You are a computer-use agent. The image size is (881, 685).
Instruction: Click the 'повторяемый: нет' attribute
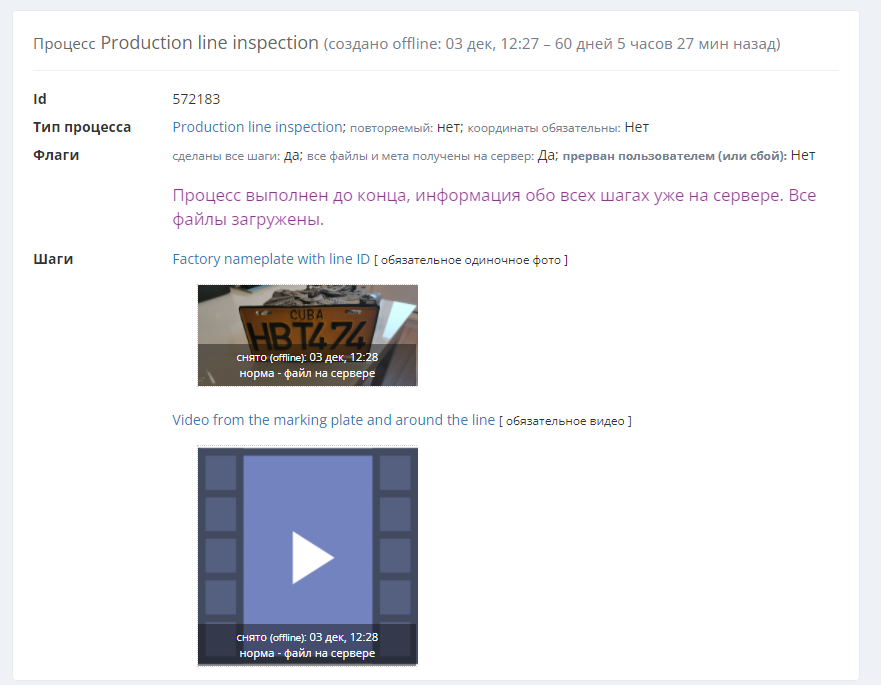[x=405, y=128]
